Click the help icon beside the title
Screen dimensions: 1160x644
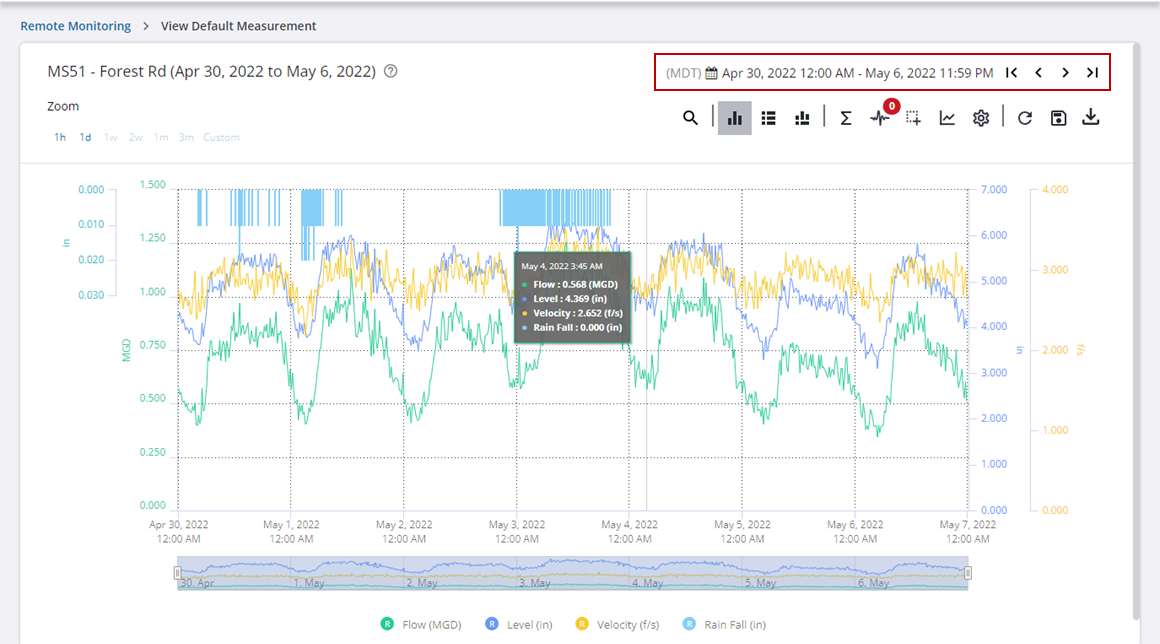point(391,72)
